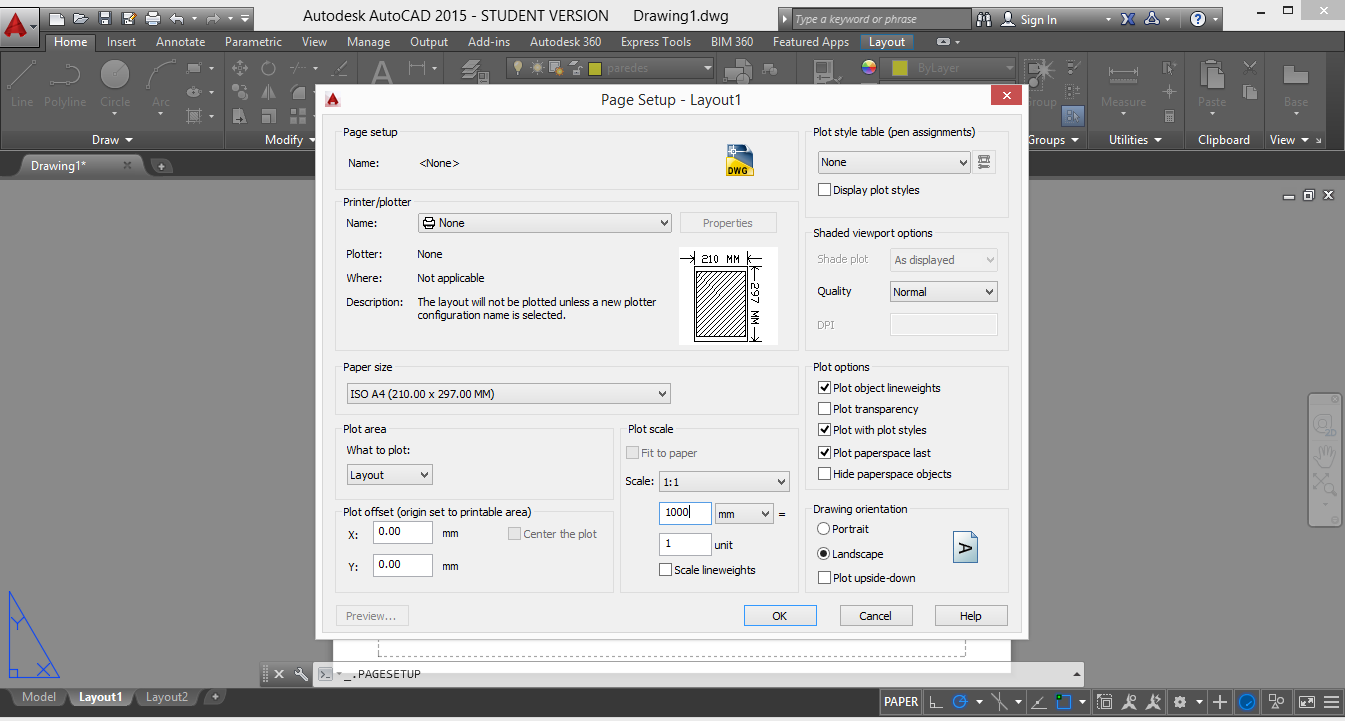Image resolution: width=1345 pixels, height=721 pixels.
Task: Click the PAPER space button in status bar
Action: pos(901,702)
